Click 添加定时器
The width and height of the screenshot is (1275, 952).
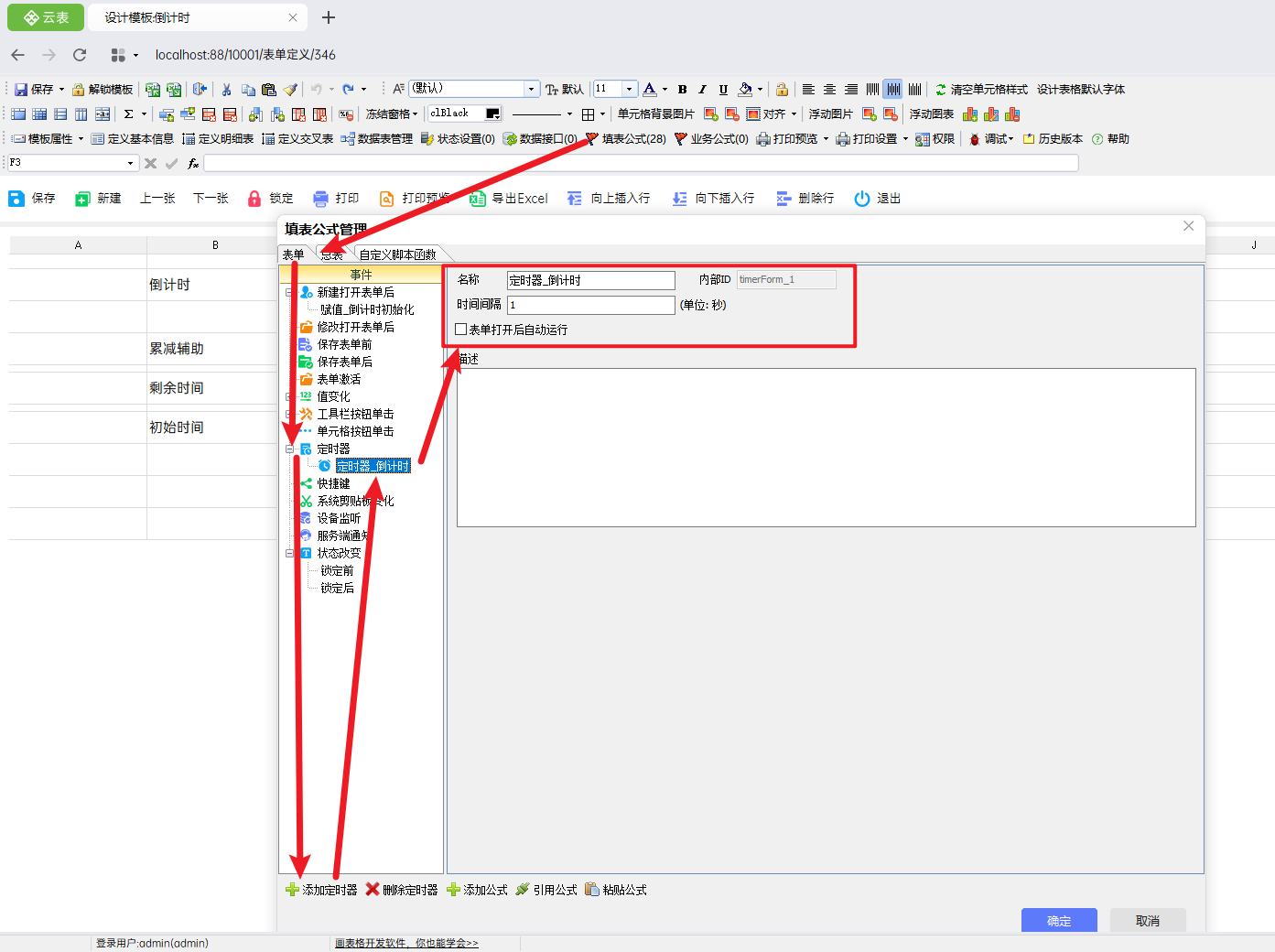pos(321,890)
